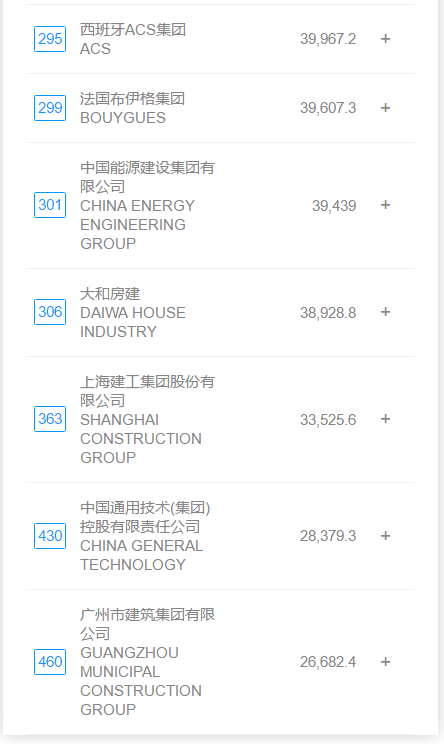Open the 法国布伊格集团 company link

(x=132, y=99)
